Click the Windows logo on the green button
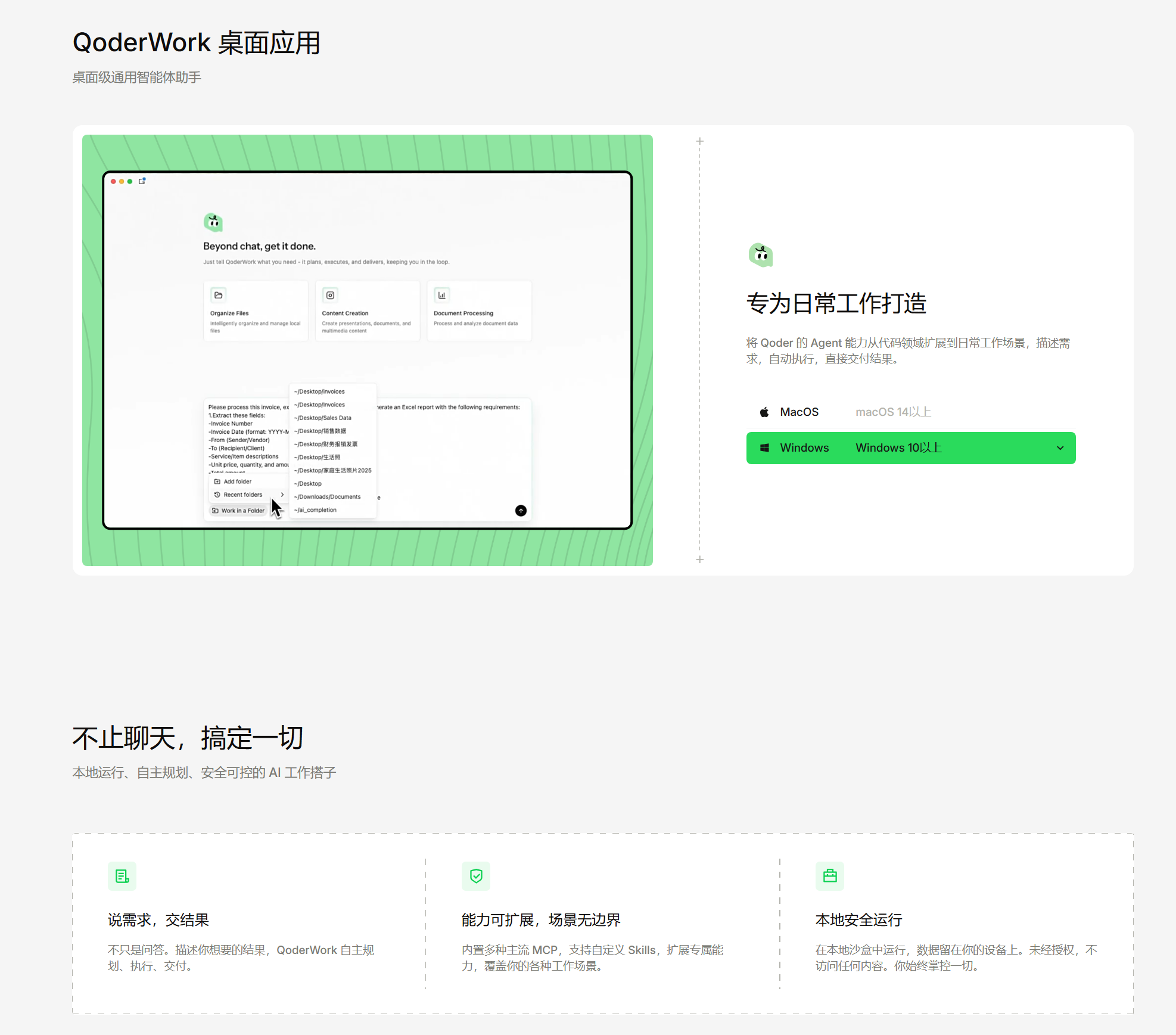This screenshot has height=1035, width=1176. pyautogui.click(x=765, y=448)
